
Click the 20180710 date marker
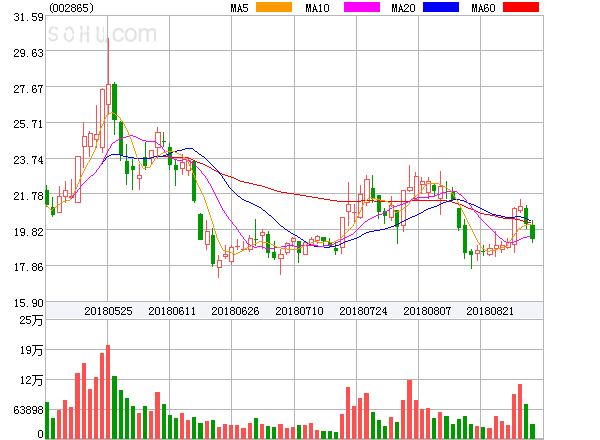tap(299, 311)
